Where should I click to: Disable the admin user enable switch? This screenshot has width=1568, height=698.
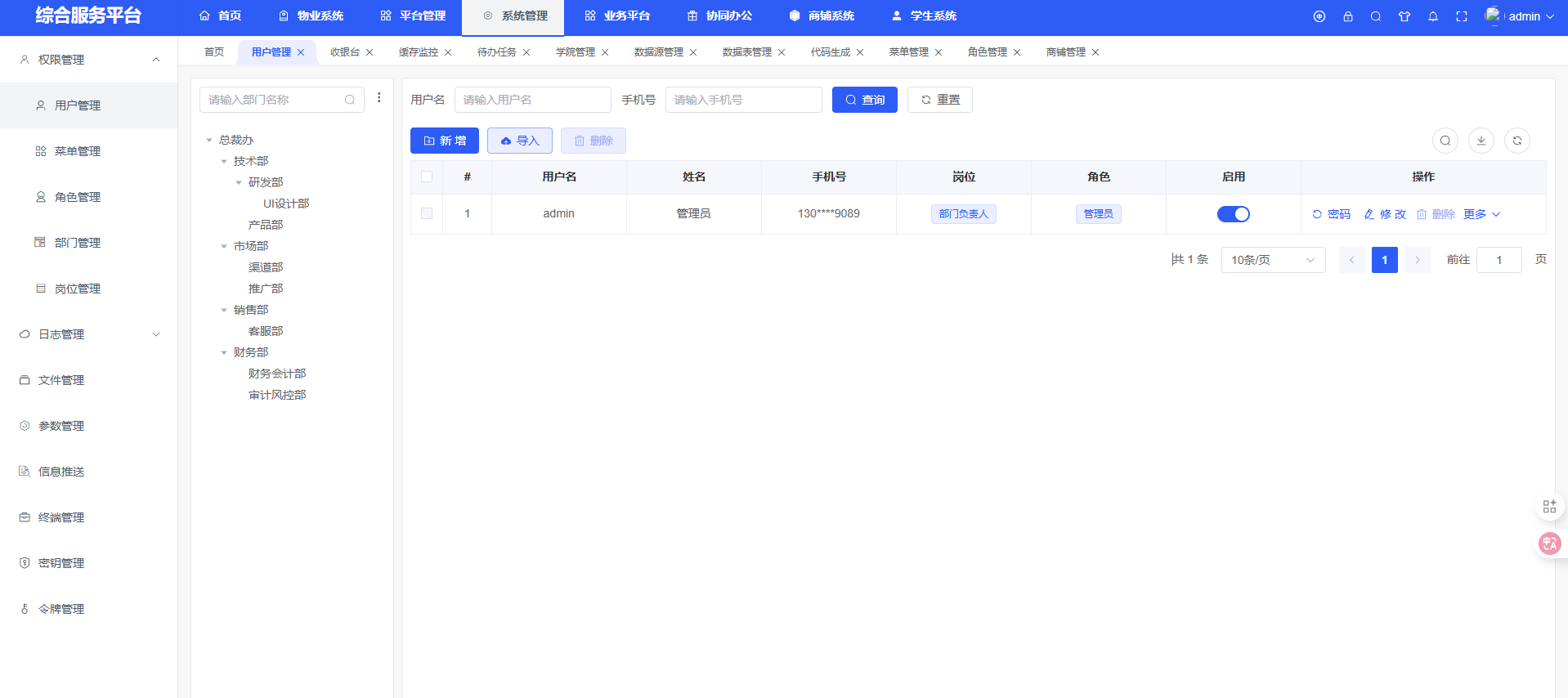click(1233, 214)
